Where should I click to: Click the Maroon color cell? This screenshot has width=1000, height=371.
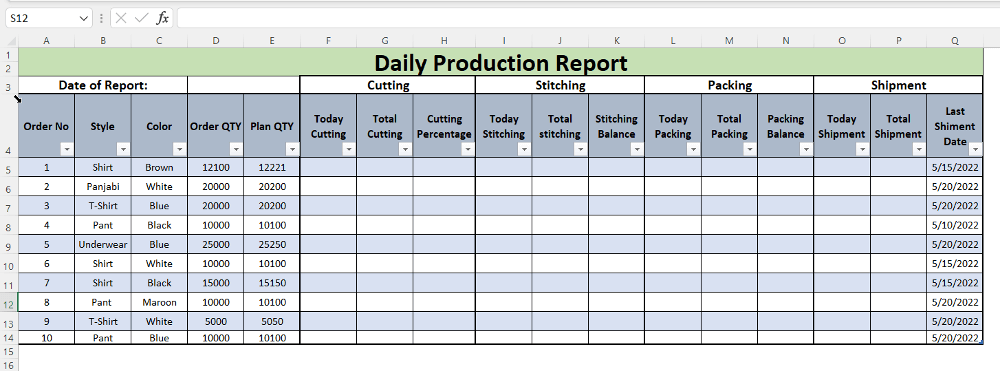tap(159, 302)
